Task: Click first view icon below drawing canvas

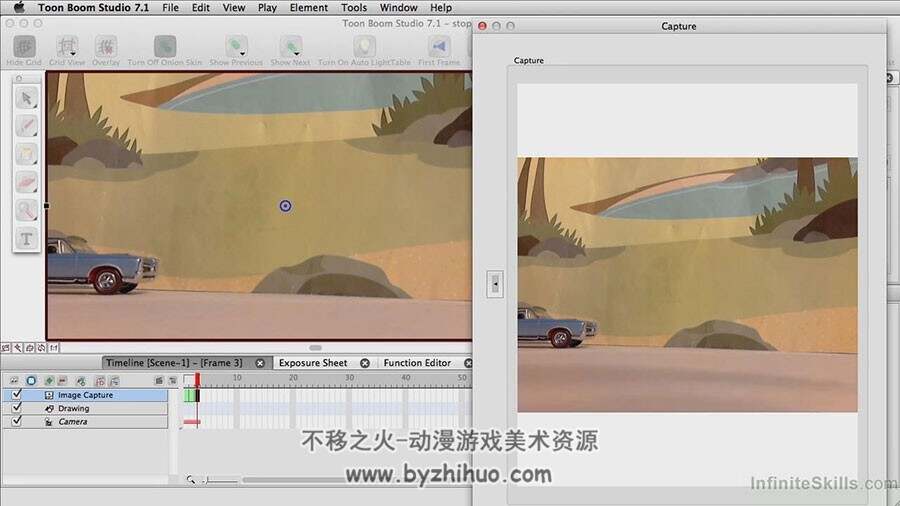Action: [x=6, y=348]
